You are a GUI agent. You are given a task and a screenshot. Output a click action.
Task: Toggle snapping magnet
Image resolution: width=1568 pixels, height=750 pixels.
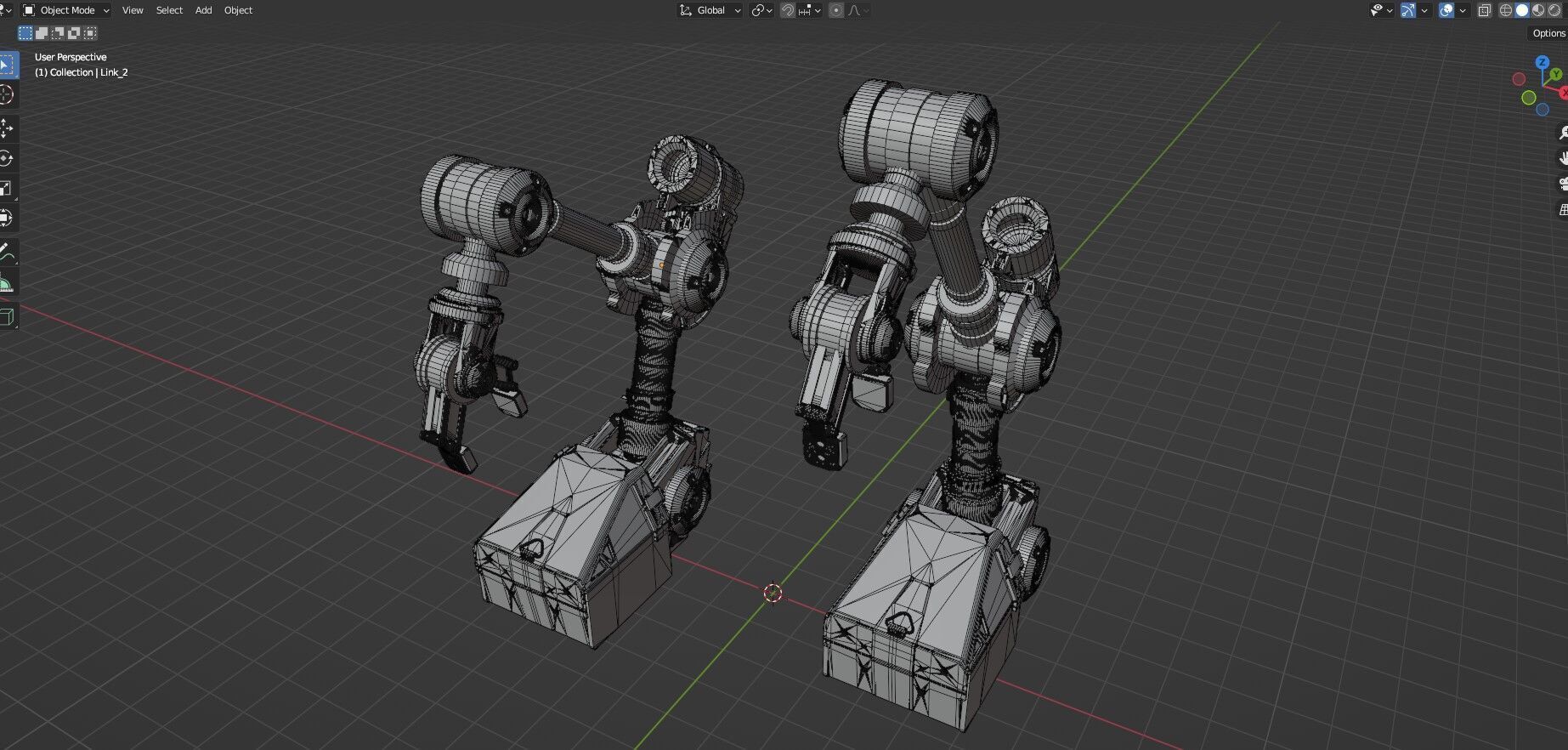point(788,10)
